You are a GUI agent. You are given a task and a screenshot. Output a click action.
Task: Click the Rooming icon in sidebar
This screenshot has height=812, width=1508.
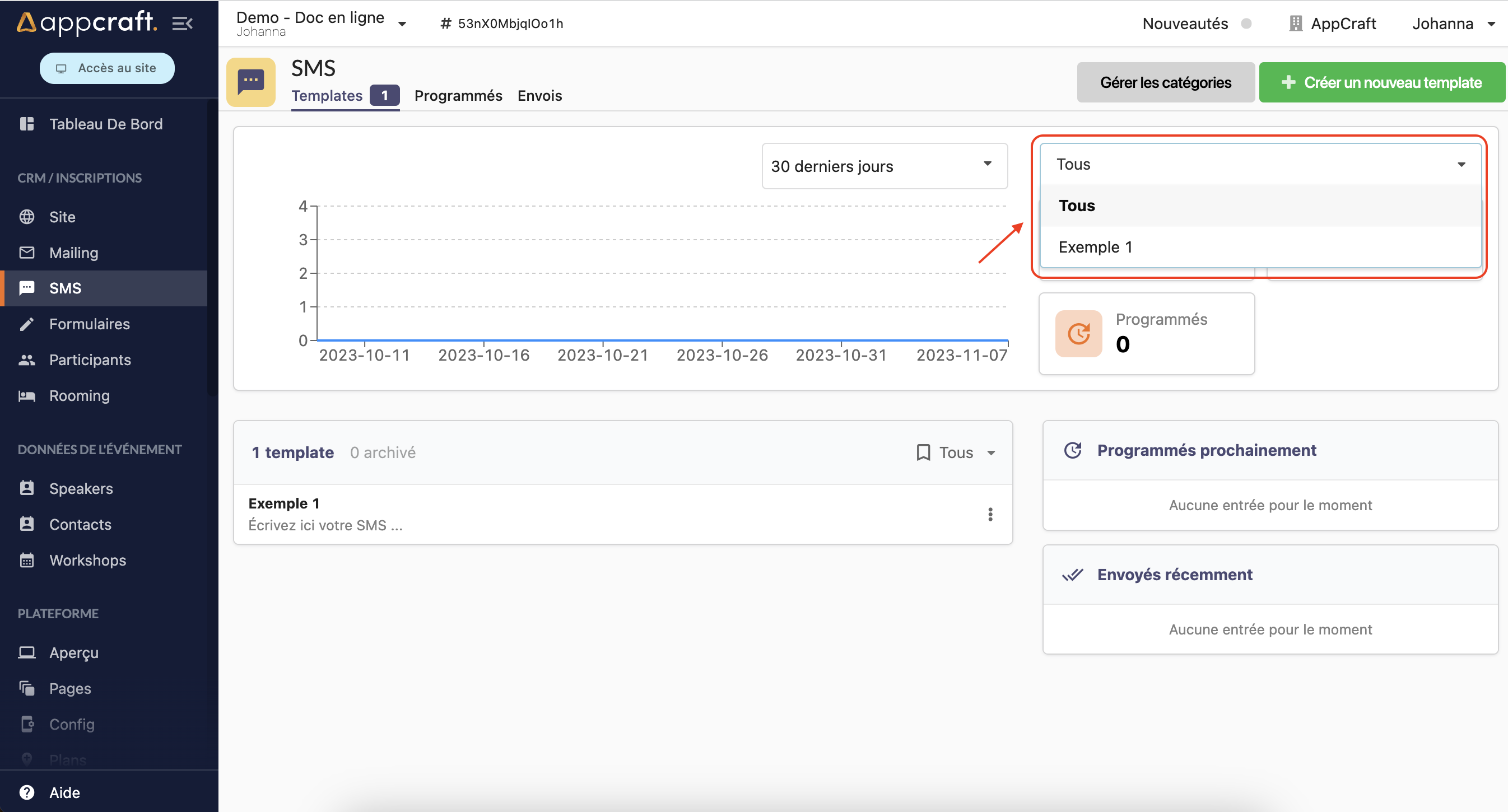pyautogui.click(x=28, y=396)
